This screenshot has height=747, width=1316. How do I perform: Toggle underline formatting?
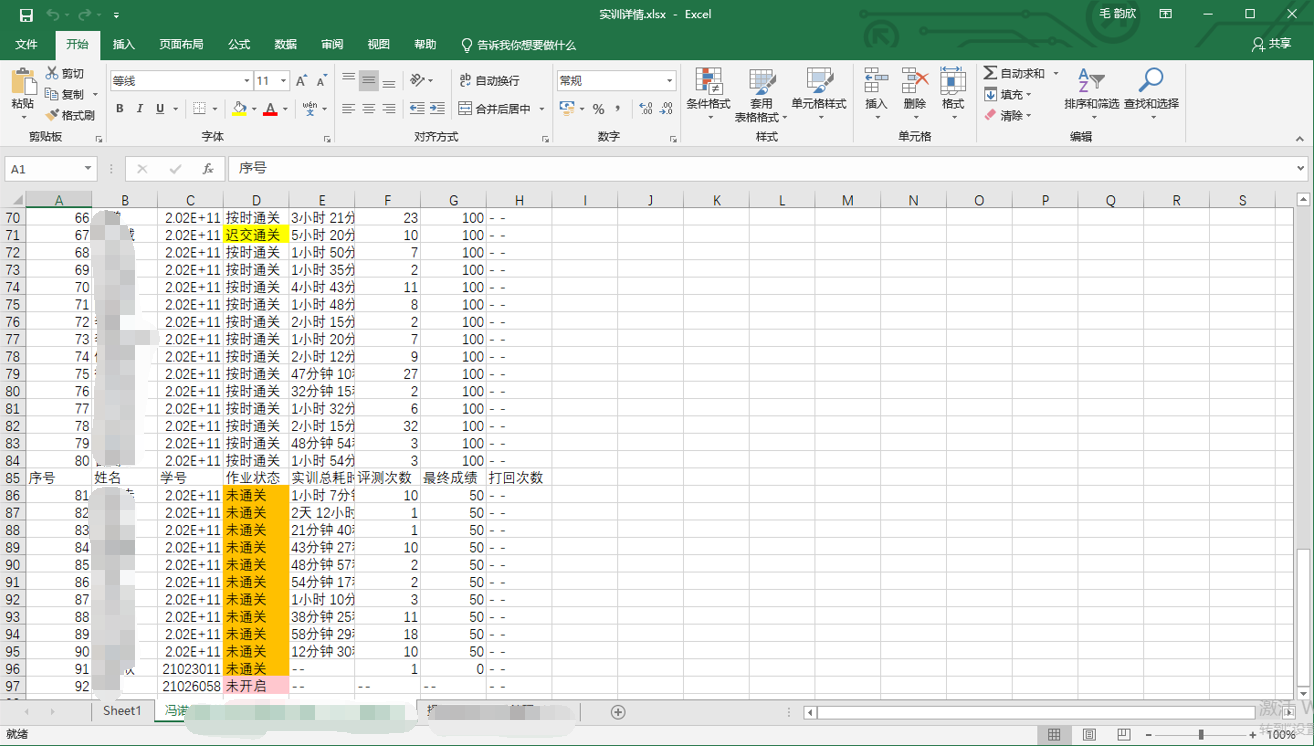[x=160, y=108]
